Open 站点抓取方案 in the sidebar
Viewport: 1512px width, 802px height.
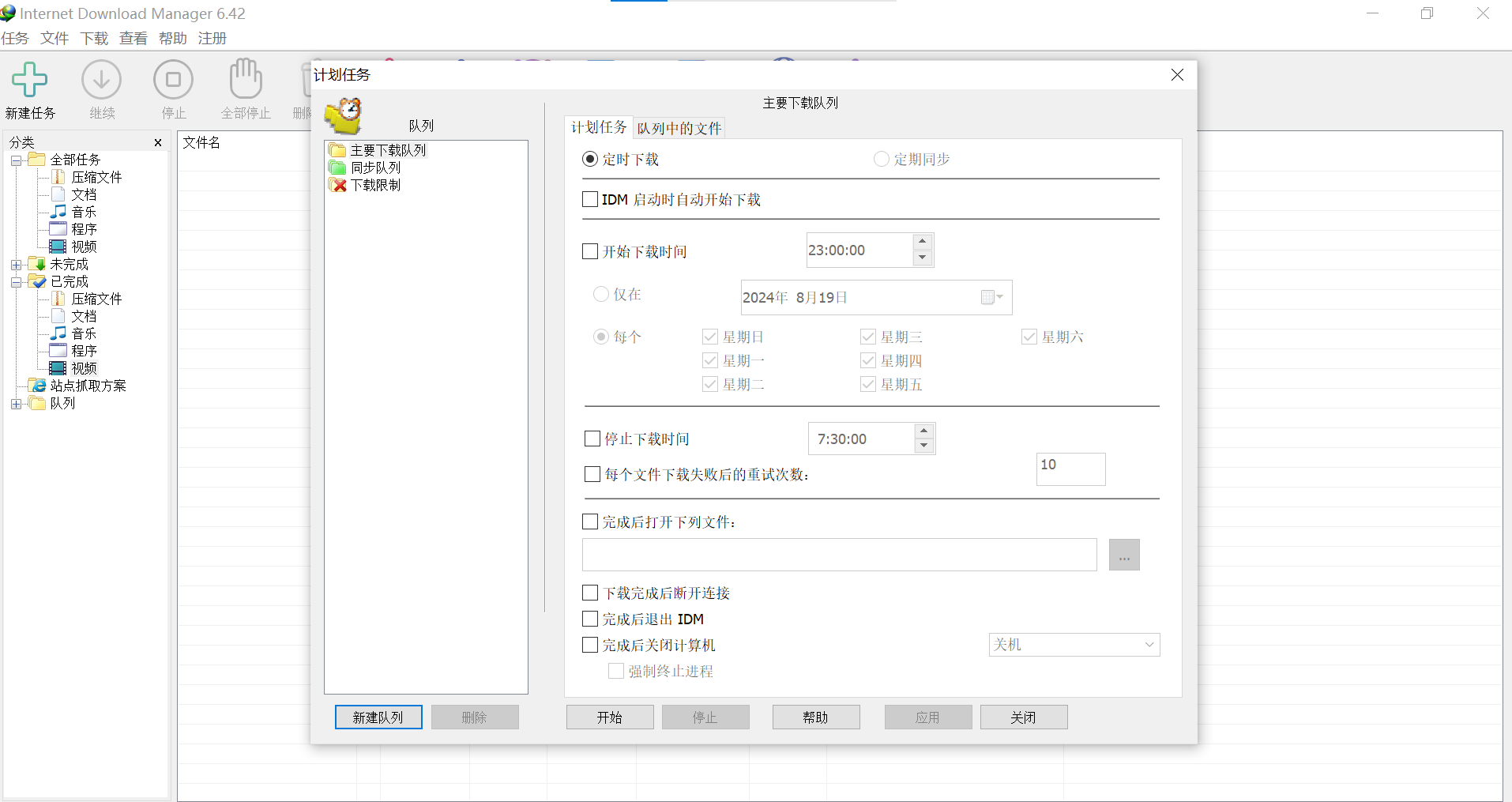tap(87, 385)
